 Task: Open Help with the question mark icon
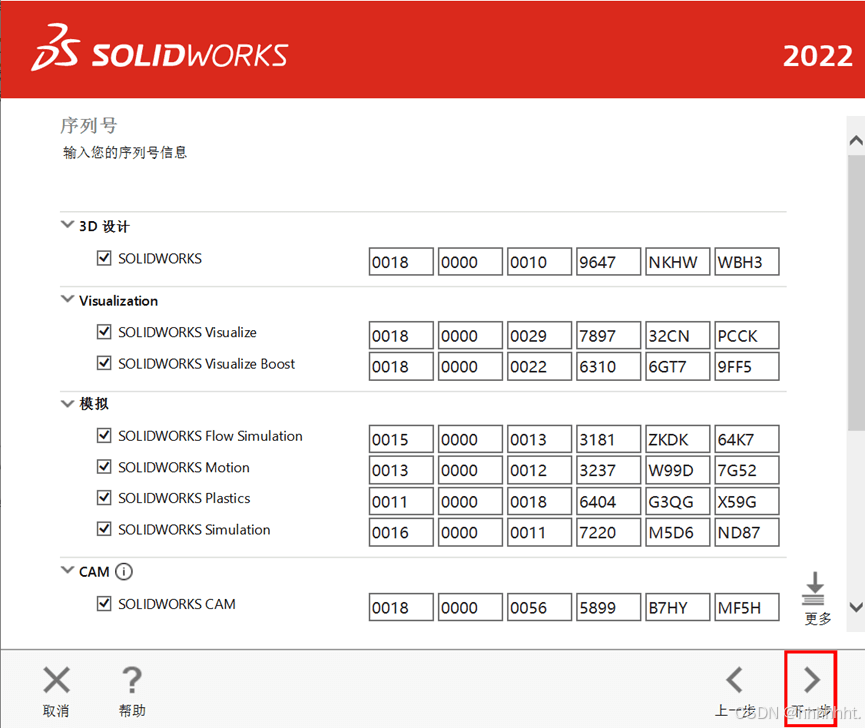[132, 679]
